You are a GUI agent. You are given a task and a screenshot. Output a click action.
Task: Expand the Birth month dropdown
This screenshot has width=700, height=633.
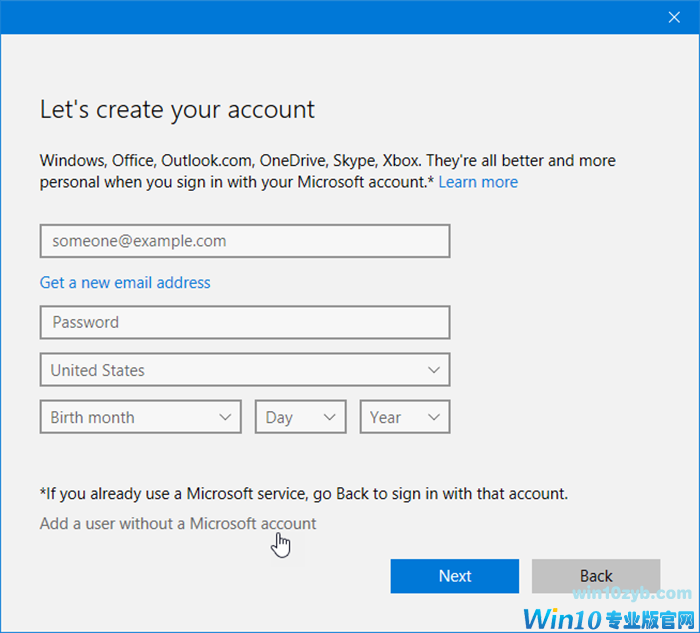coord(140,418)
